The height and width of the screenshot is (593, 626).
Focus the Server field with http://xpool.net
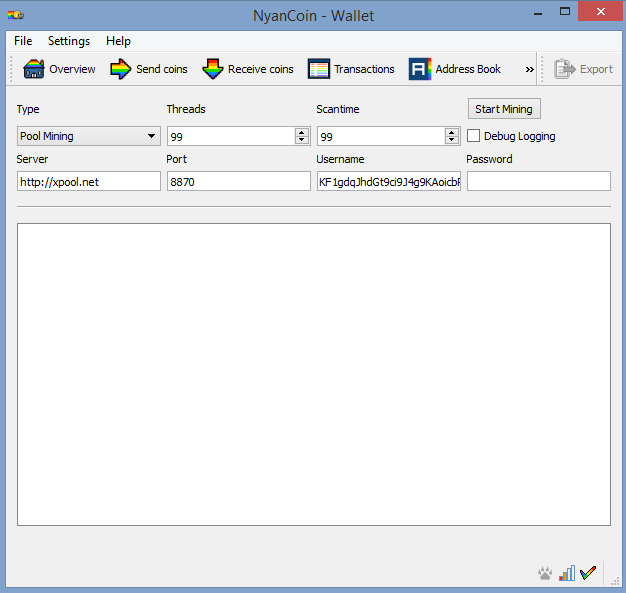(x=89, y=181)
